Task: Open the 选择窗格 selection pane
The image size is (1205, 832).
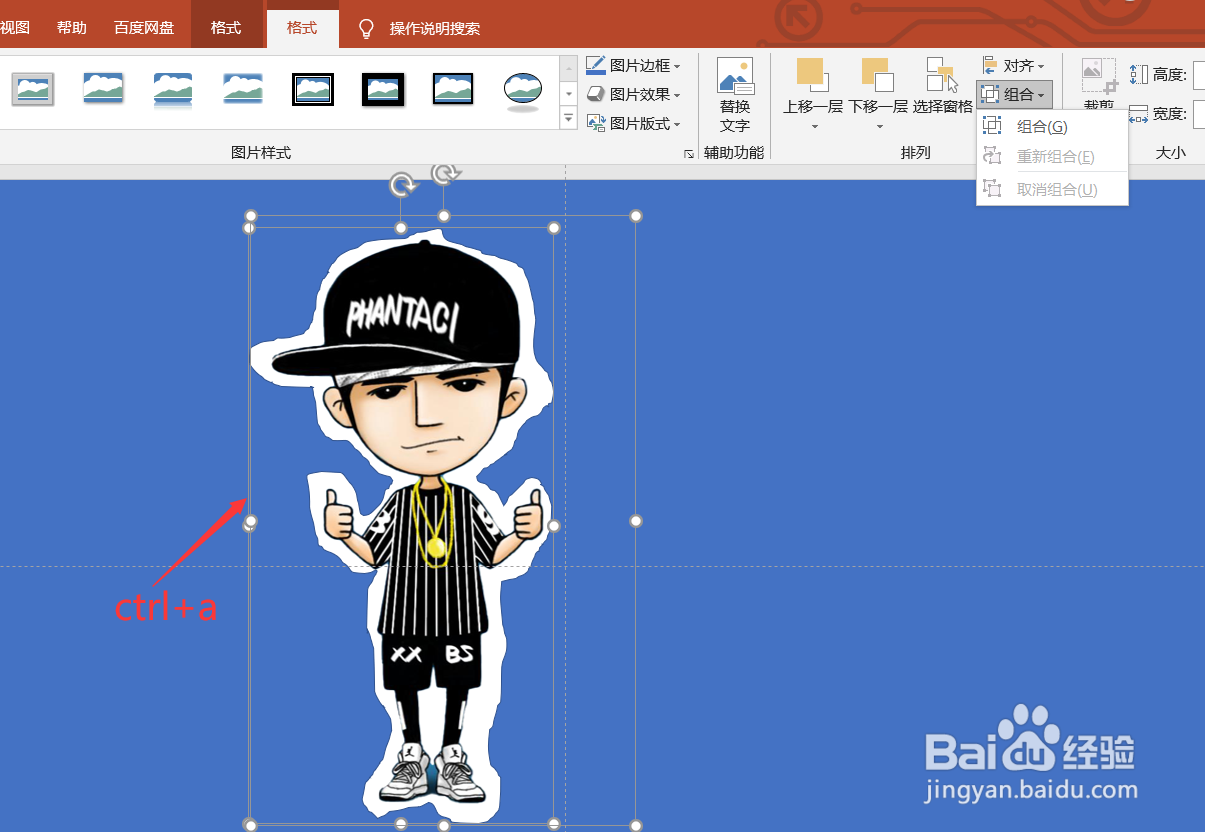Action: 942,86
